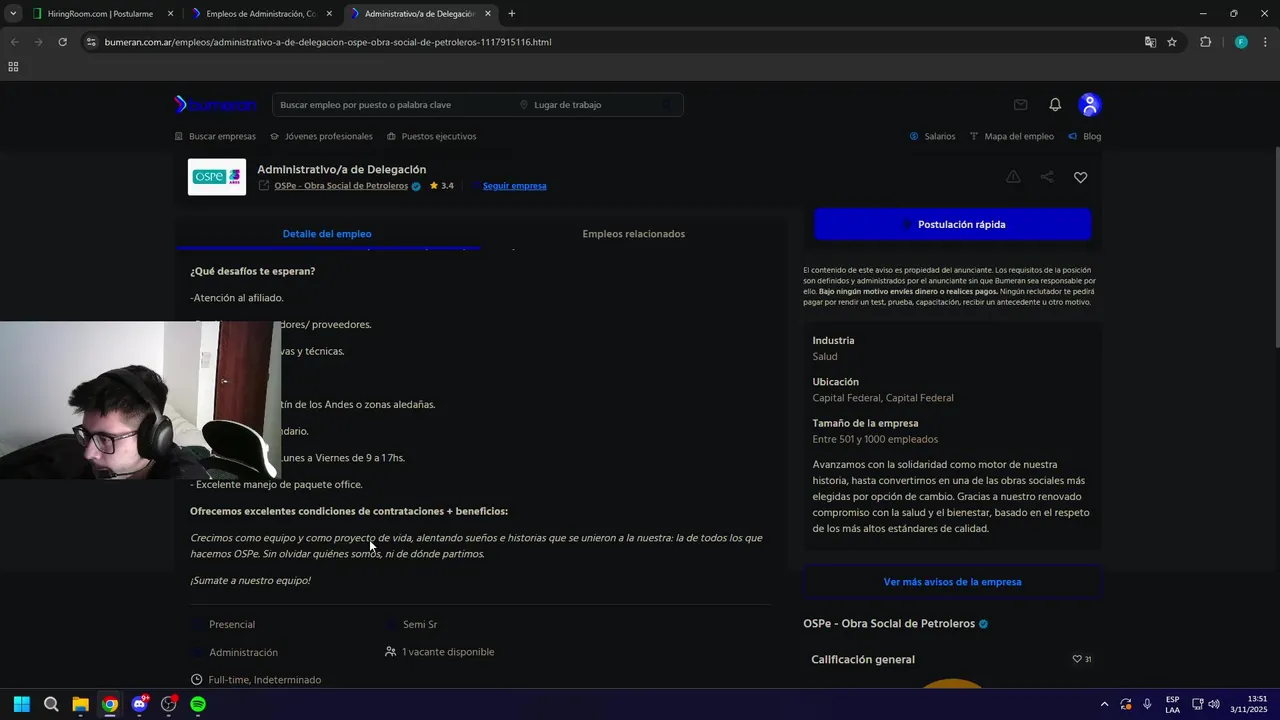Click the Postulación rápida button
The image size is (1280, 720).
tap(952, 225)
